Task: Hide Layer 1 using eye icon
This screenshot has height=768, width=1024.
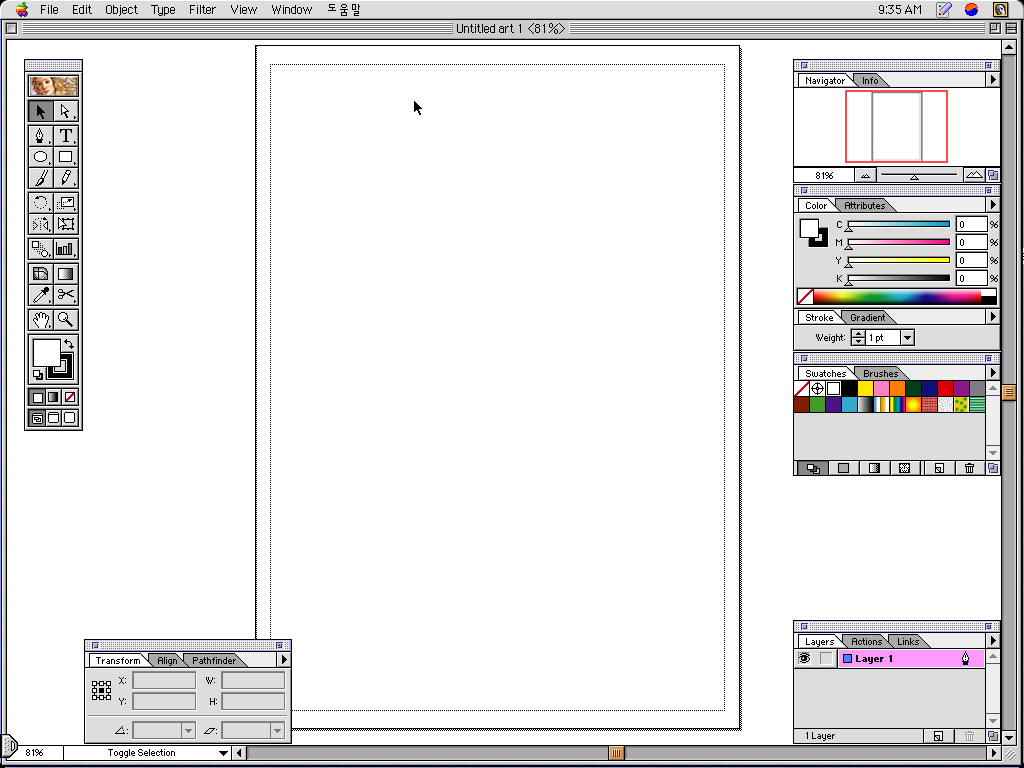Action: tap(804, 659)
